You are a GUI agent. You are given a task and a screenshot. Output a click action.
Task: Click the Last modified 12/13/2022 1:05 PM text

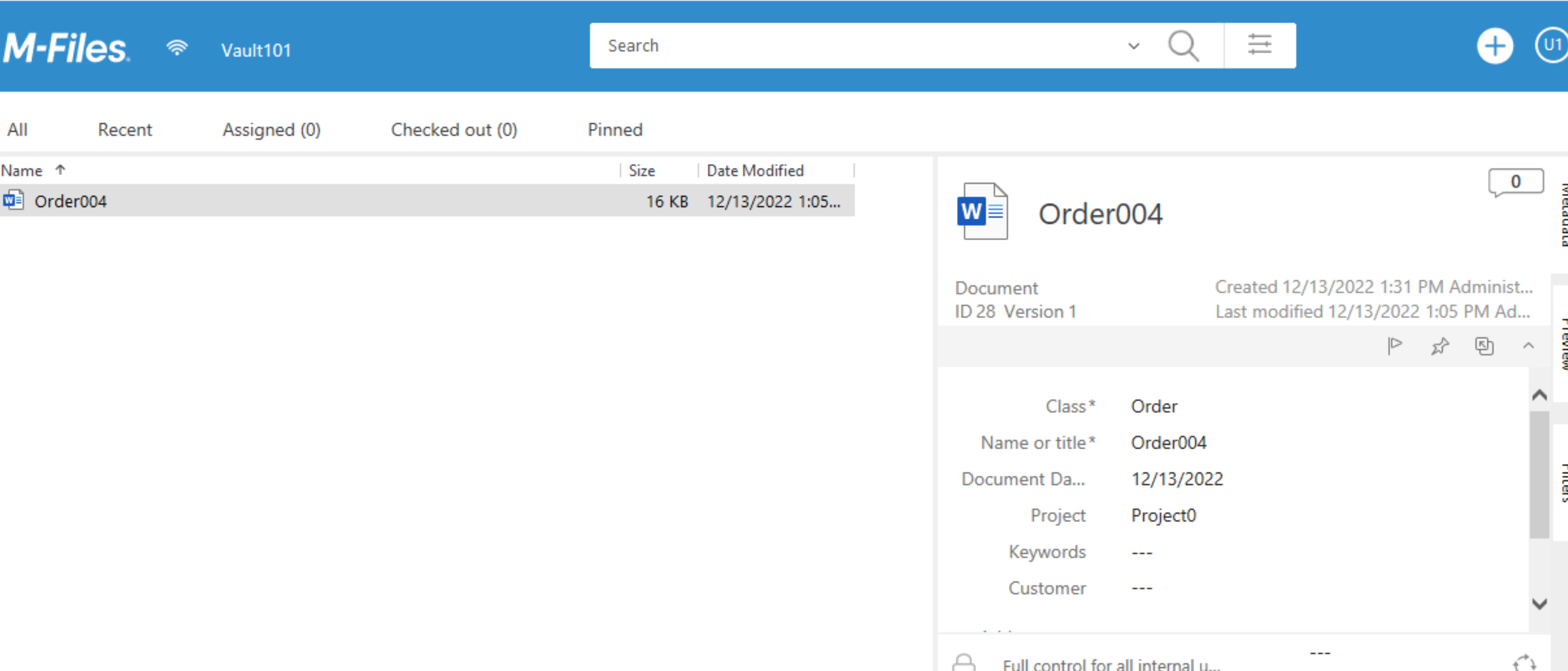(x=1373, y=312)
